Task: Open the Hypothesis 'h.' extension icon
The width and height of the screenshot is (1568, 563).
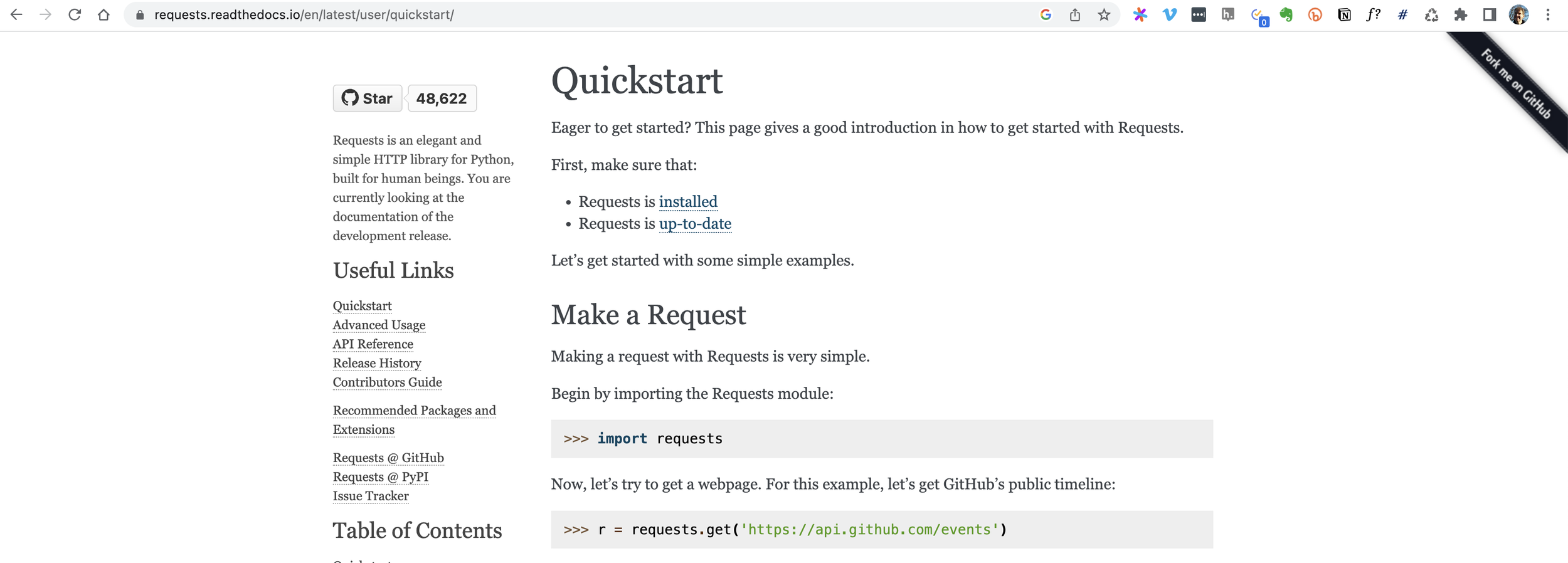Action: (1228, 14)
